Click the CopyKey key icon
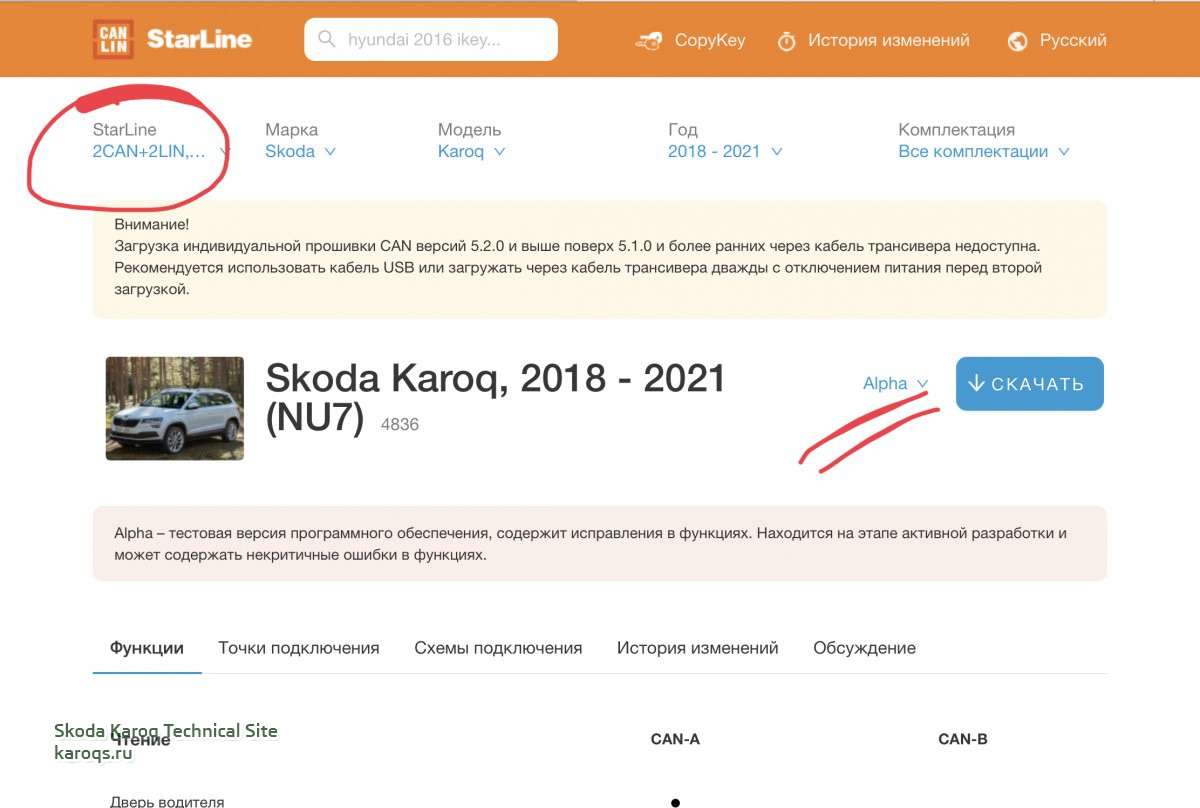The height and width of the screenshot is (808, 1200). point(649,41)
